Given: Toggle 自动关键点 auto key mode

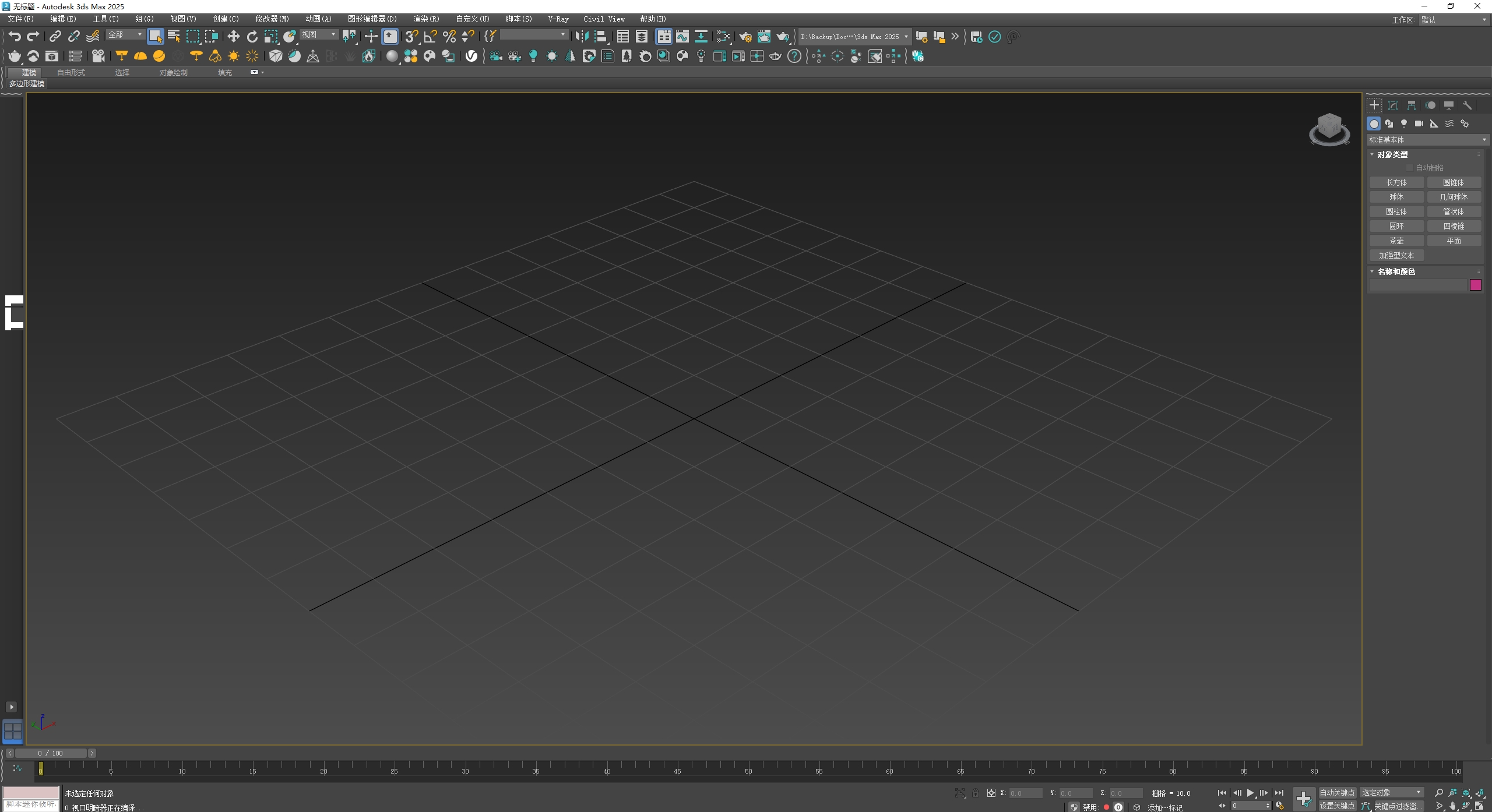Looking at the screenshot, I should [x=1339, y=792].
